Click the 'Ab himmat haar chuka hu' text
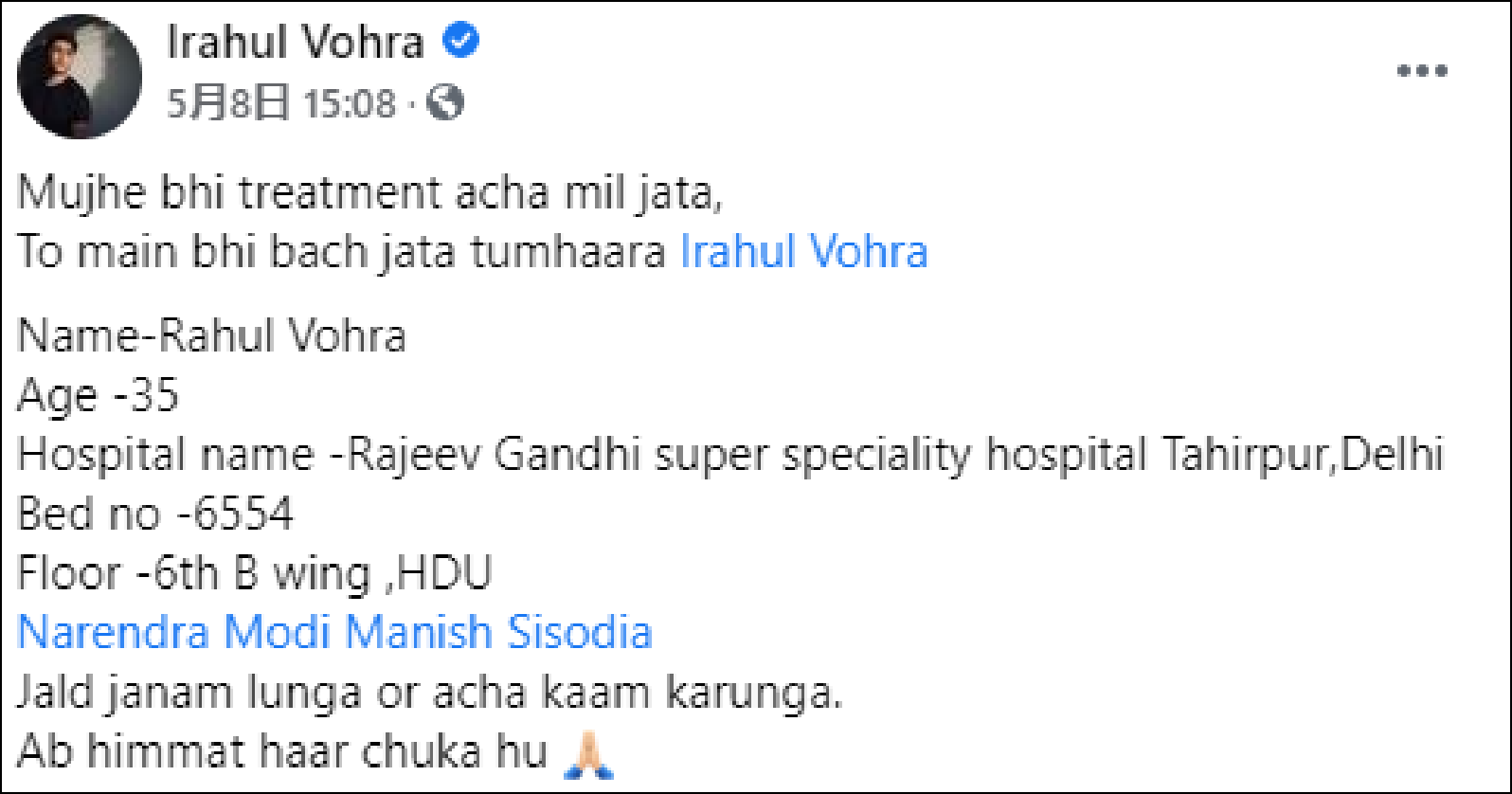The image size is (1512, 794). 282,752
